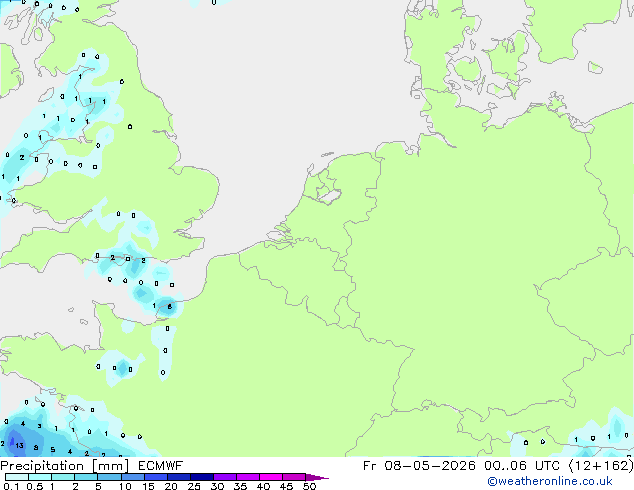634x490 pixels.
Task: Click the legend swatch between 2 and 5
Action: pyautogui.click(x=87, y=477)
